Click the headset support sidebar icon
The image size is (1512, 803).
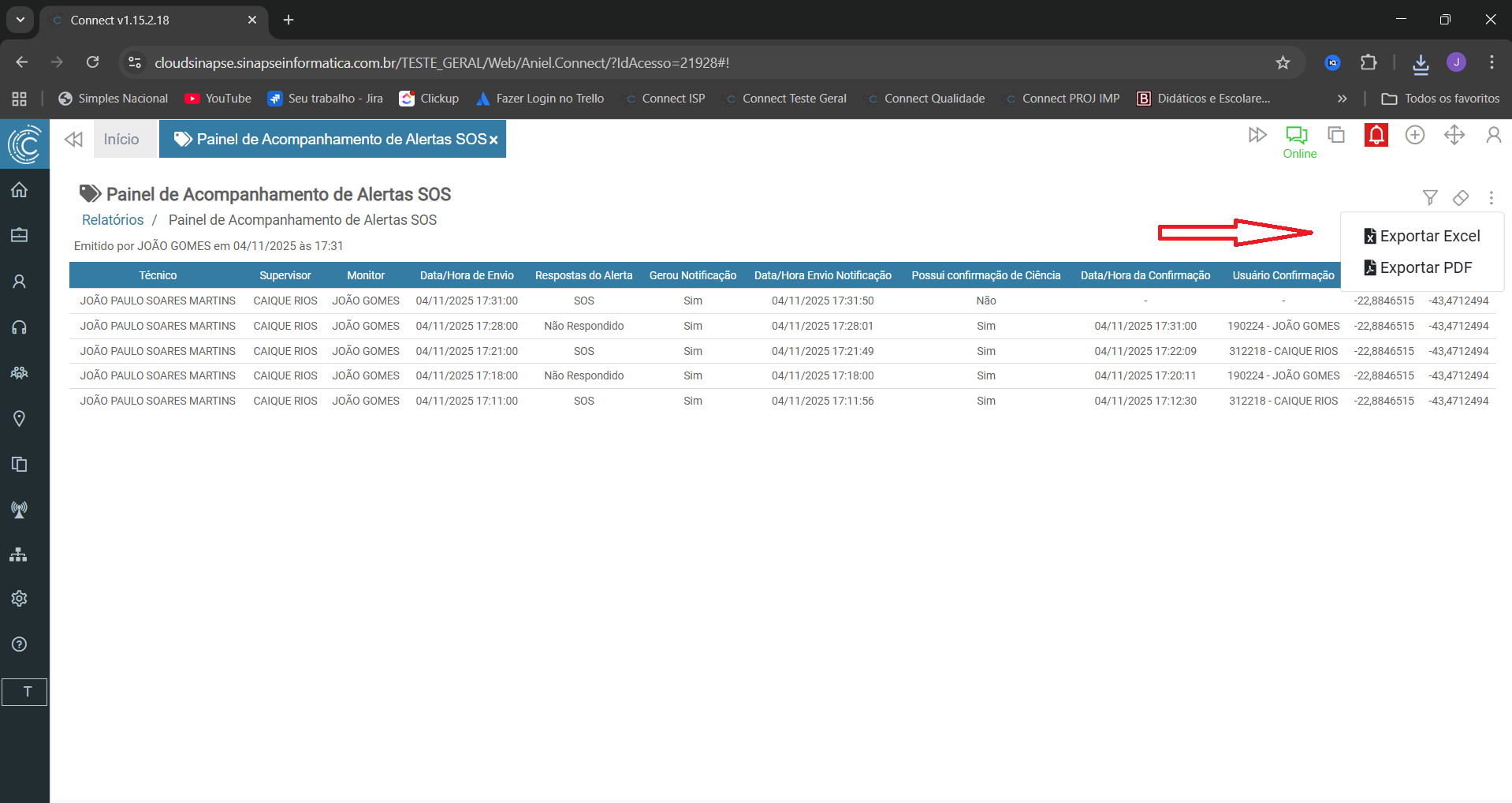pos(20,327)
